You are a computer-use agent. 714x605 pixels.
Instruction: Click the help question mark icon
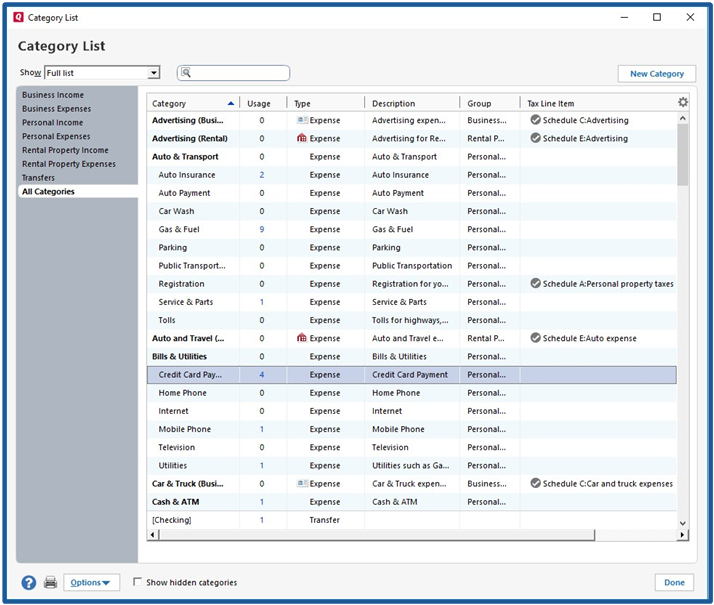28,582
